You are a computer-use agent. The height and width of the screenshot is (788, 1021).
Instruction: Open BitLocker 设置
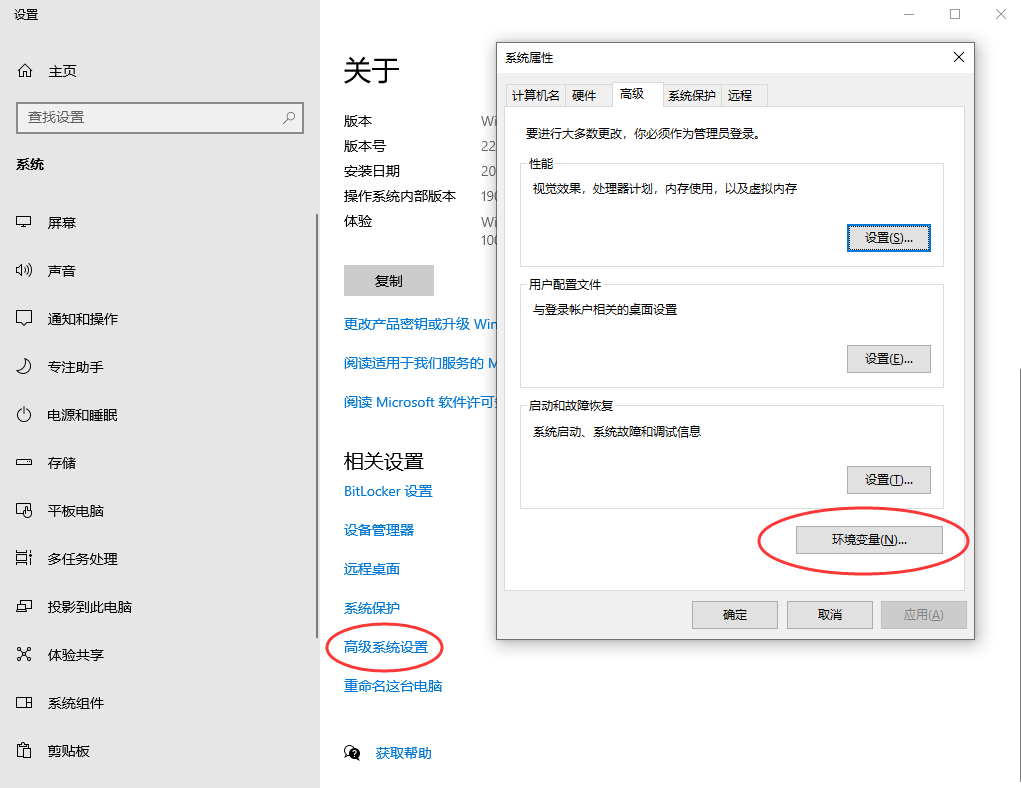[x=388, y=491]
